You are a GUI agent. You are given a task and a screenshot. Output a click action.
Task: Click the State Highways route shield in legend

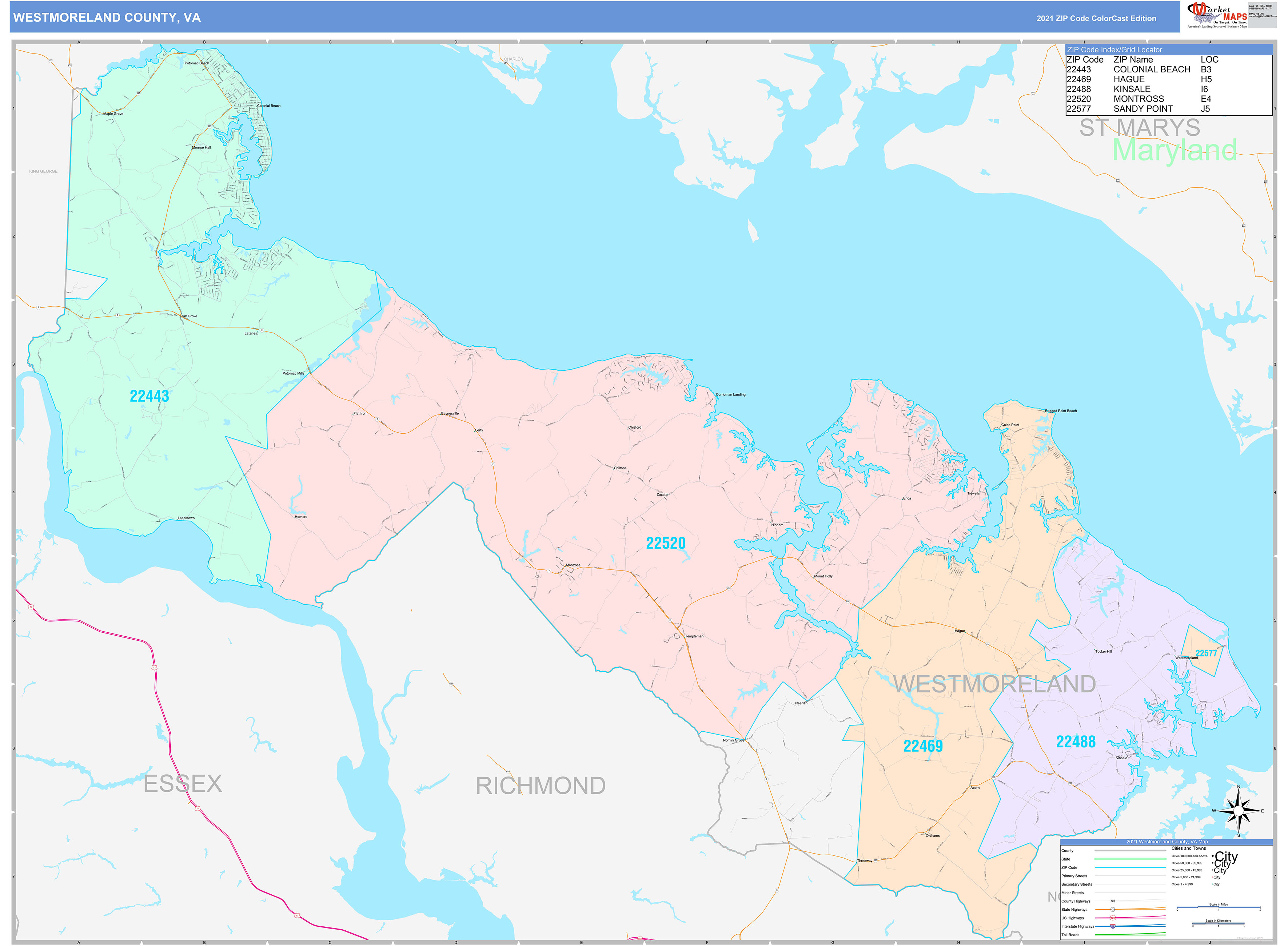pyautogui.click(x=1113, y=909)
